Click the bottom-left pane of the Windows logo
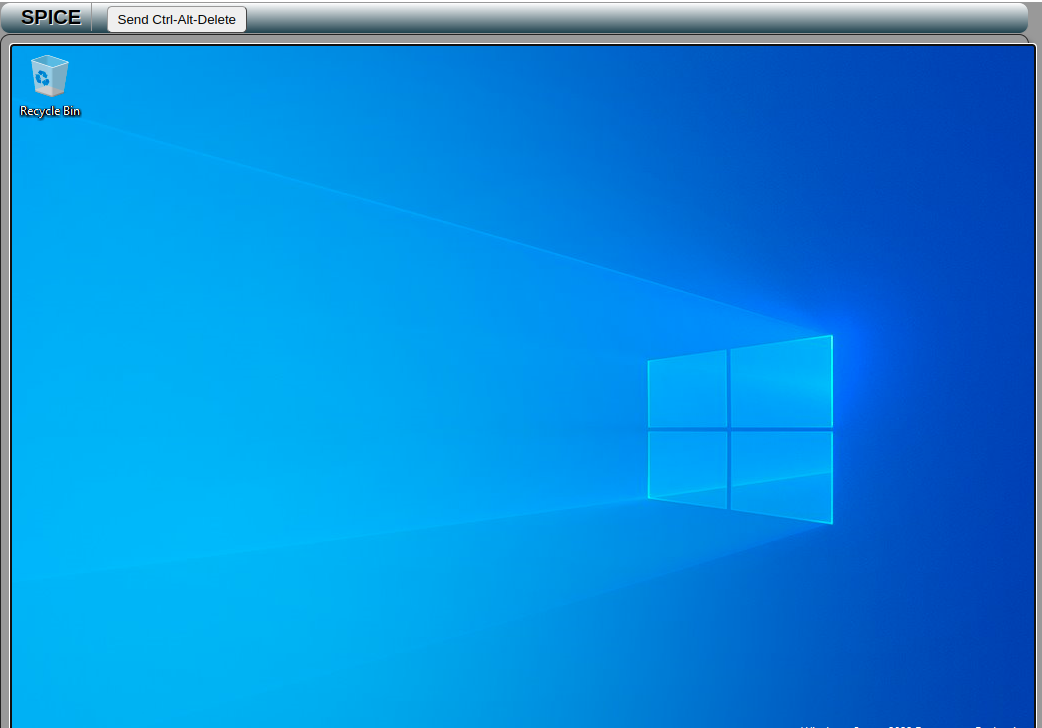The image size is (1042, 728). pos(687,467)
